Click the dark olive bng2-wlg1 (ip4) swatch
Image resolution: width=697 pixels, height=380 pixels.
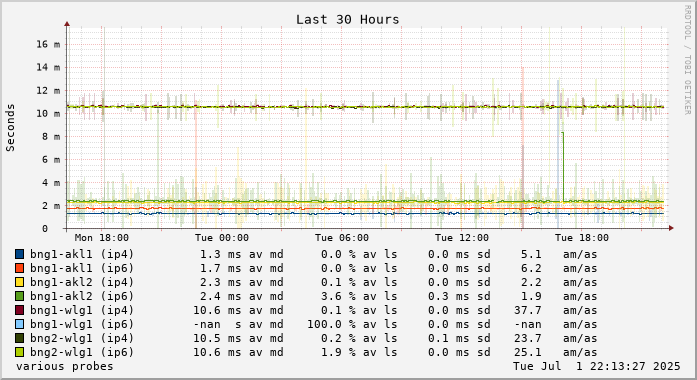pyautogui.click(x=20, y=338)
